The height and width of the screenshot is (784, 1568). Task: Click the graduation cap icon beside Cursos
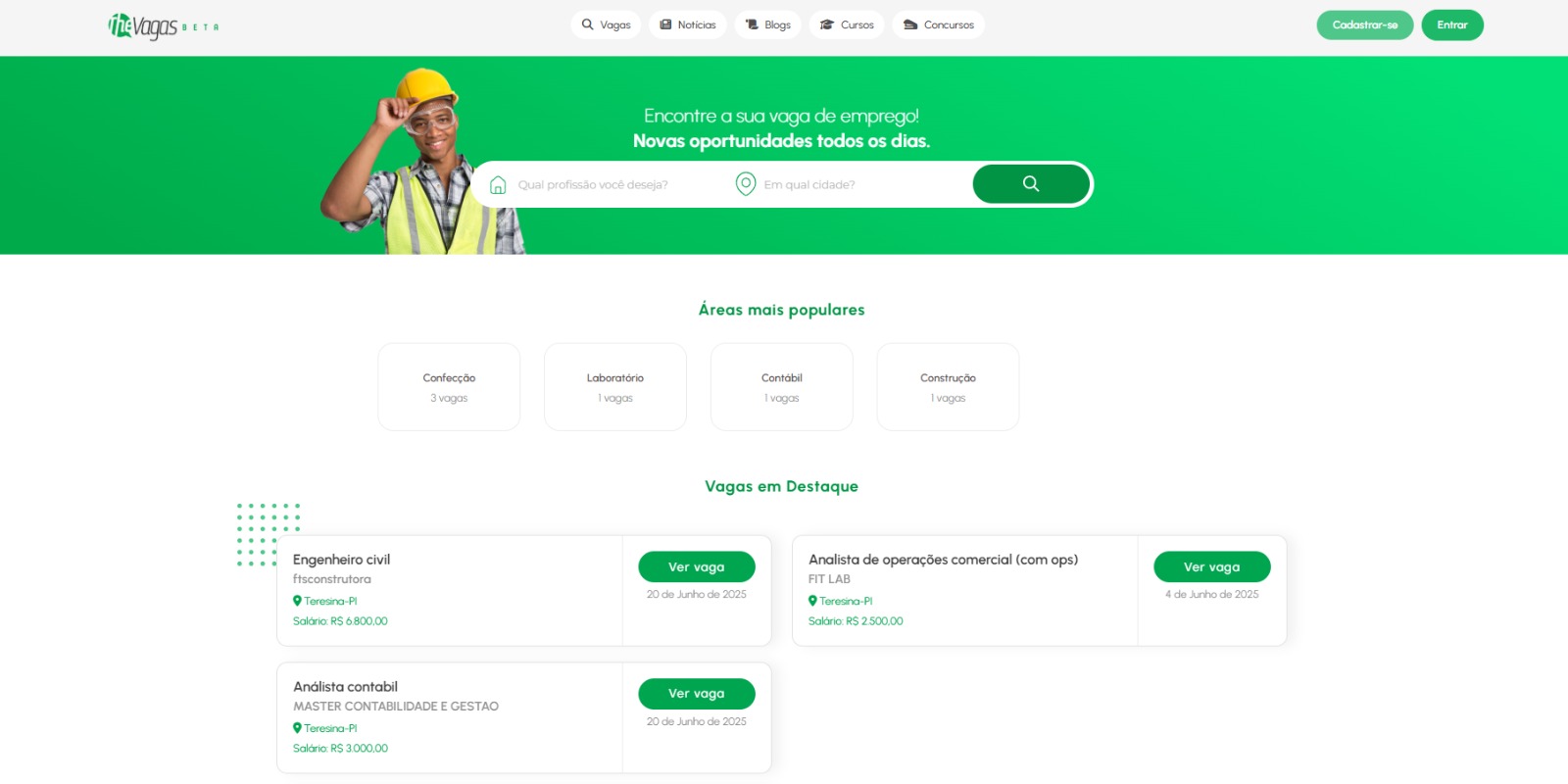pyautogui.click(x=827, y=24)
